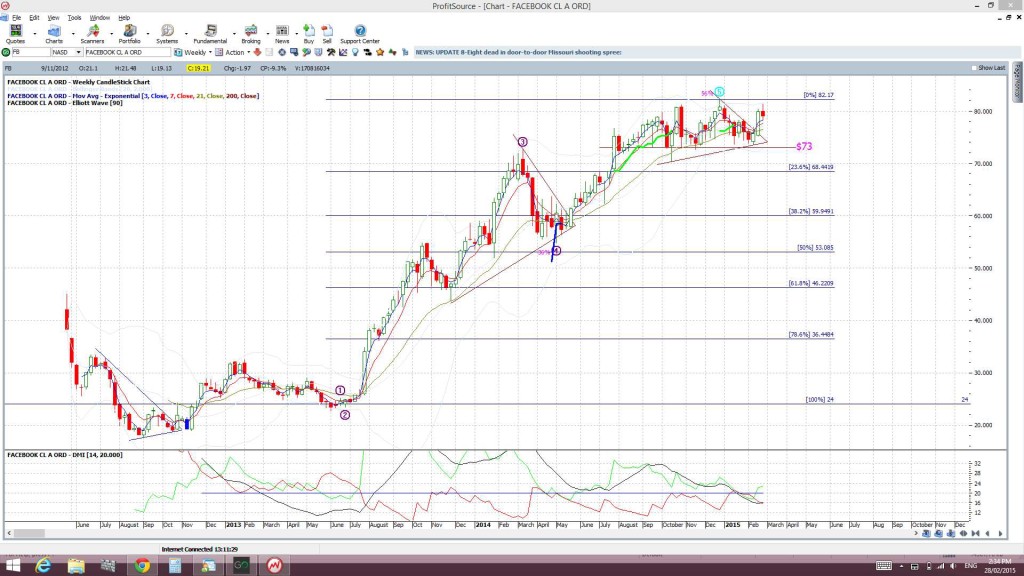Open File Explorer from the taskbar
Viewport: 1024px width, 576px height.
point(76,566)
